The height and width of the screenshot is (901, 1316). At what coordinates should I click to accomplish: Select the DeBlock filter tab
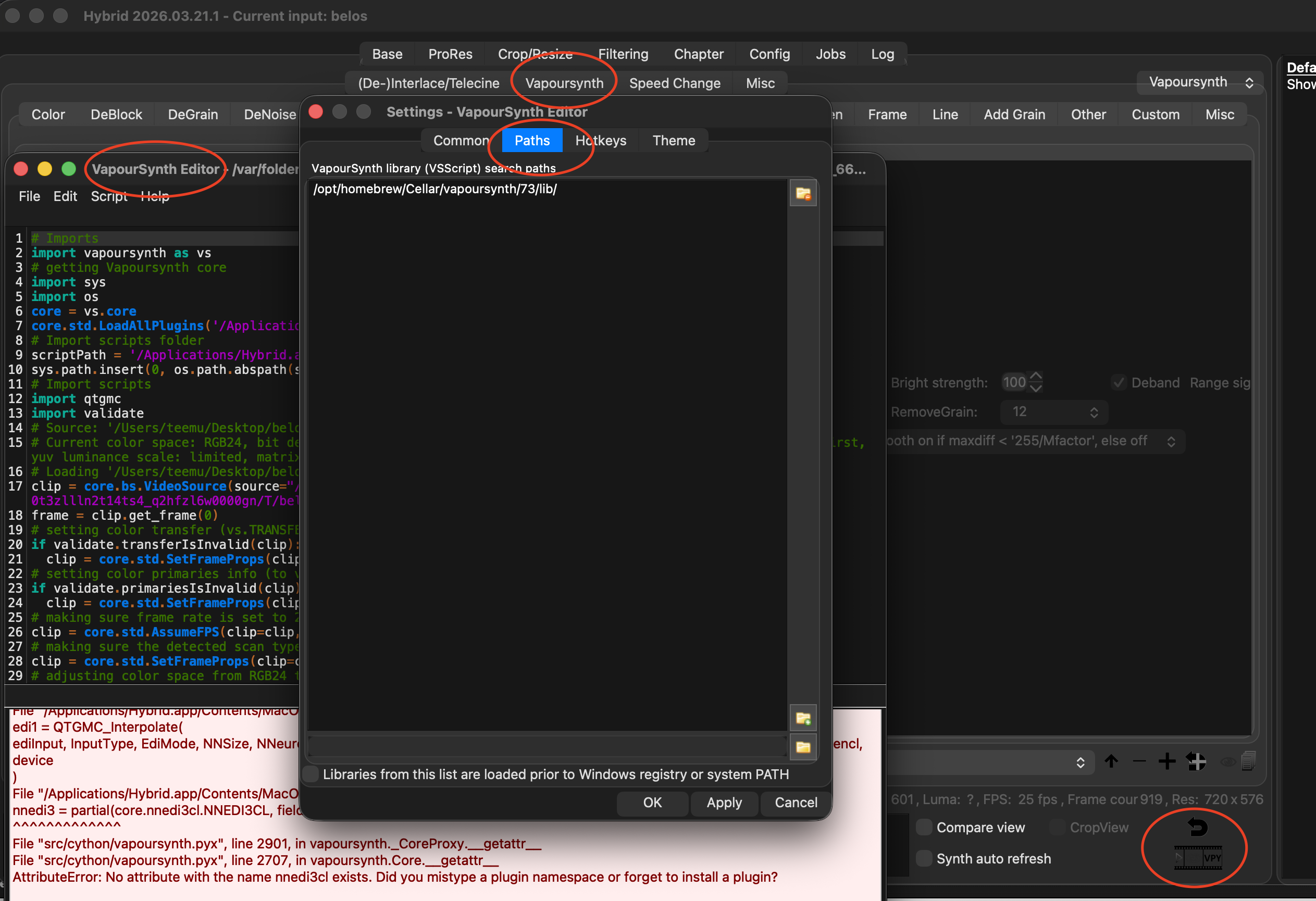pyautogui.click(x=116, y=115)
